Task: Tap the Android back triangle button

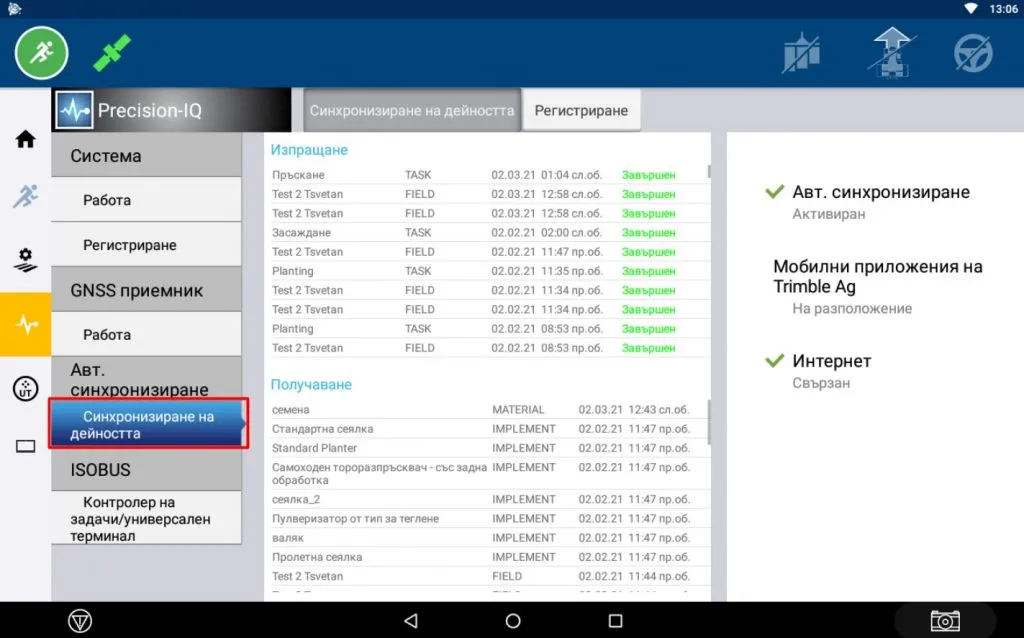Action: (411, 620)
